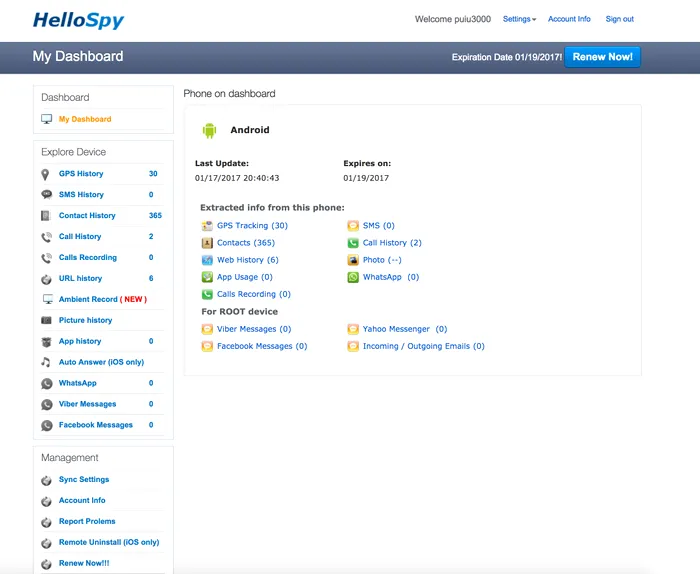Screen dimensions: 700x574
Task: Click the green WhatsApp (0) icon
Action: tap(353, 277)
